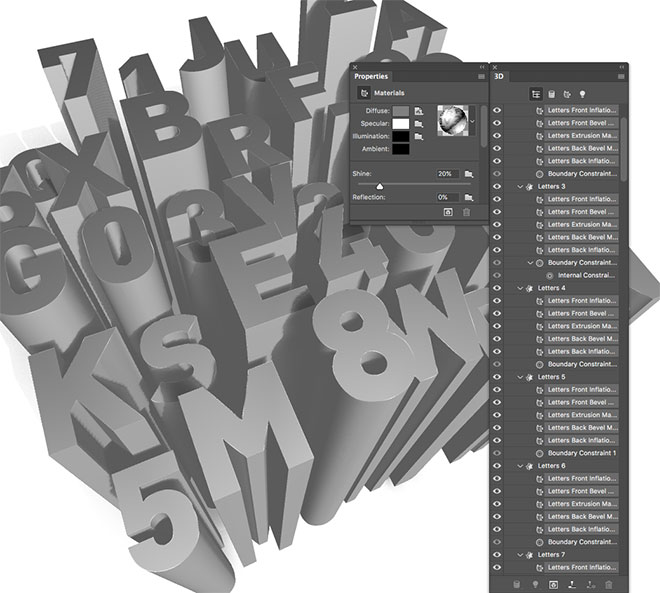Click the Shine percentage field

[446, 174]
